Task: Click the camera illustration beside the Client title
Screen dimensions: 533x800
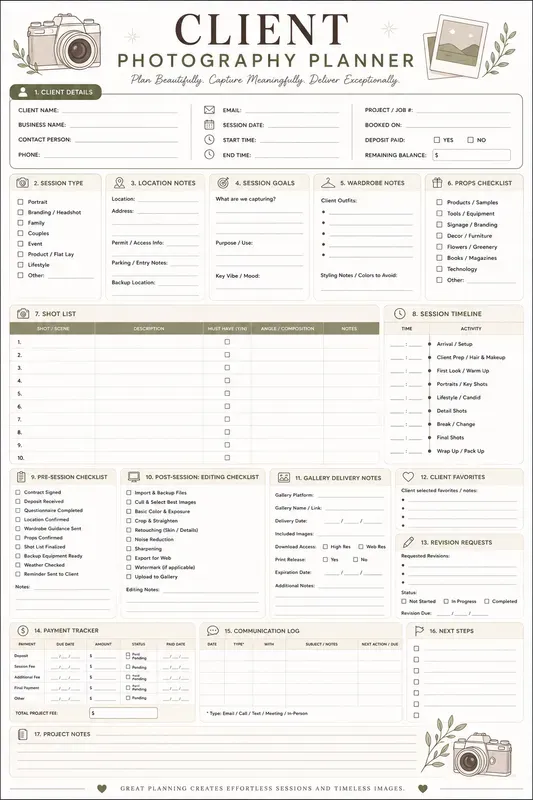Action: coord(64,41)
